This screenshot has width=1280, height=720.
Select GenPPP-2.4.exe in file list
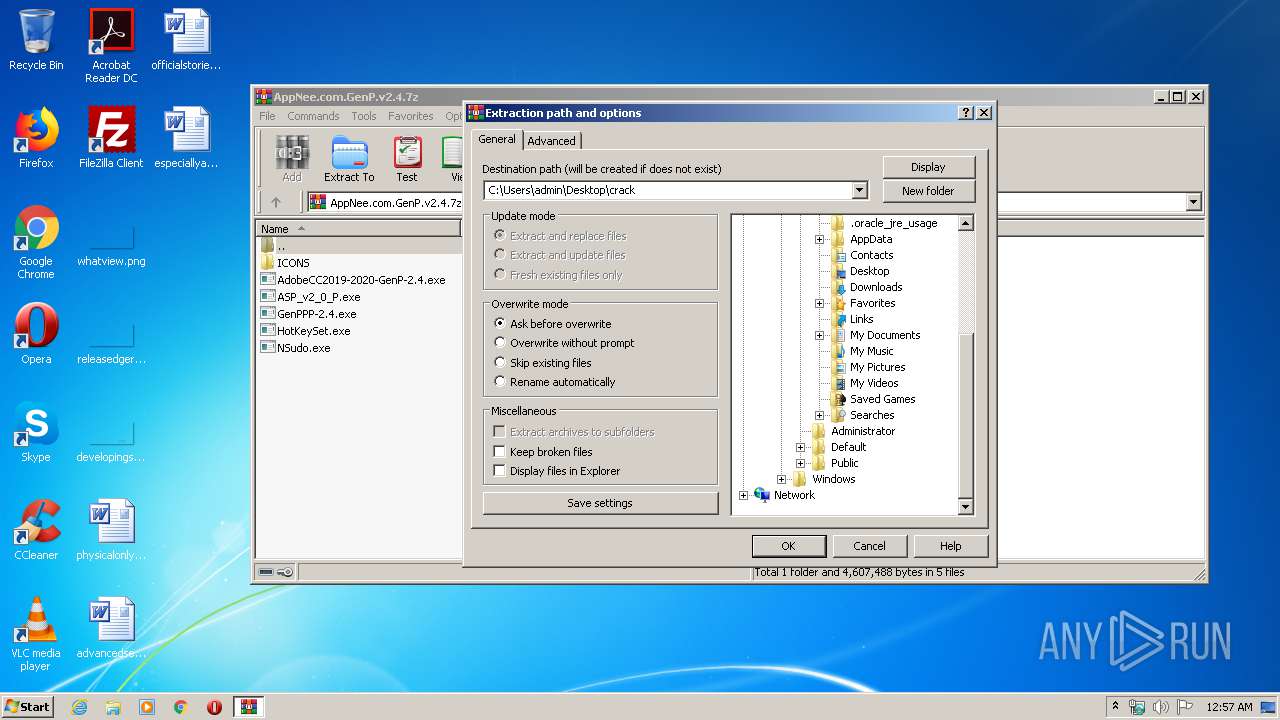click(x=308, y=314)
